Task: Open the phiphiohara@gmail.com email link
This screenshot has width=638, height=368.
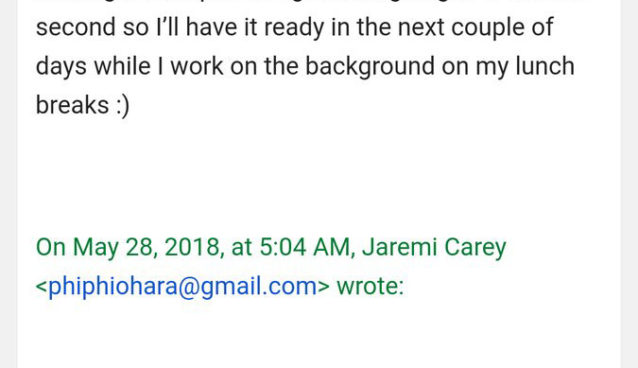Action: pyautogui.click(x=182, y=286)
